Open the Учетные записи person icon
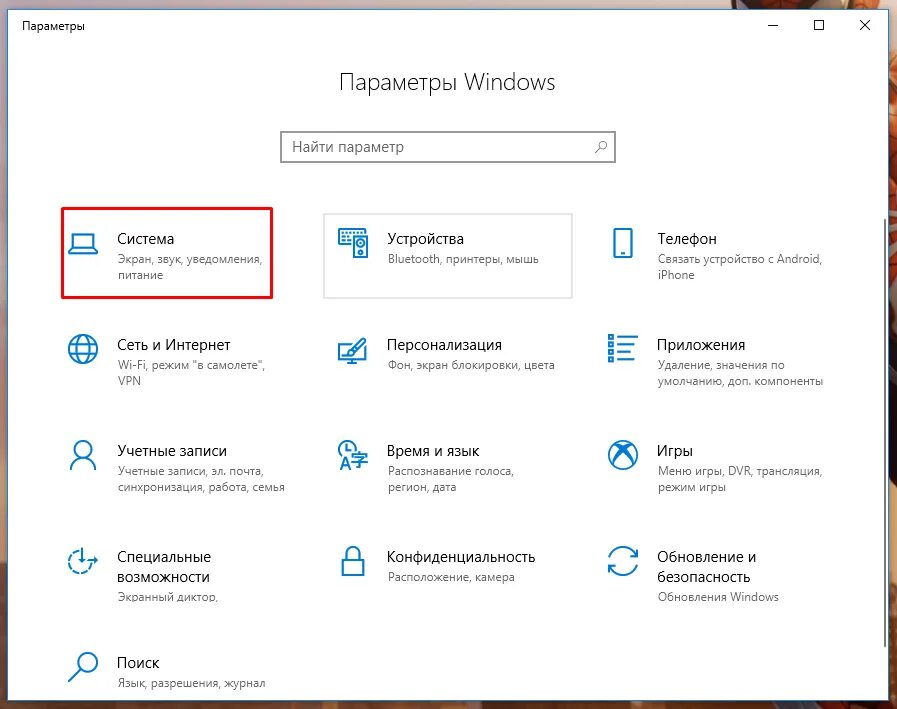Viewport: 897px width, 709px height. click(83, 455)
